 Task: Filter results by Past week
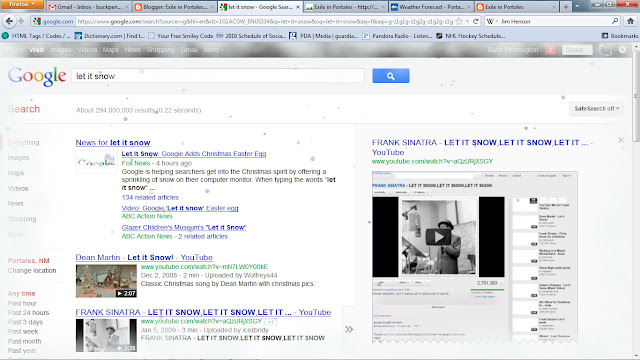click(23, 331)
